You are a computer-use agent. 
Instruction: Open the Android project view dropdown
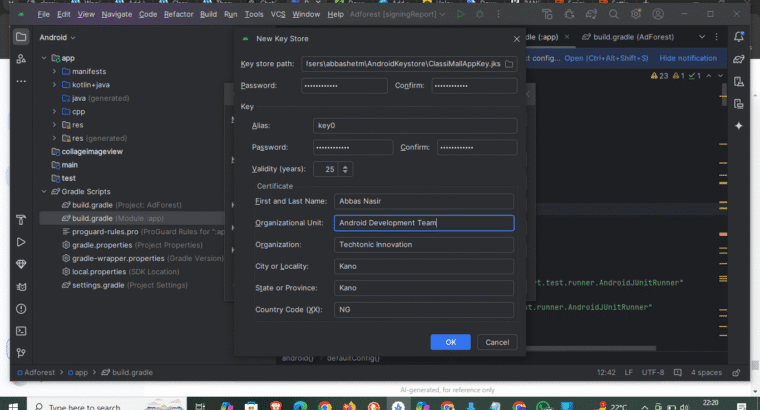click(57, 37)
